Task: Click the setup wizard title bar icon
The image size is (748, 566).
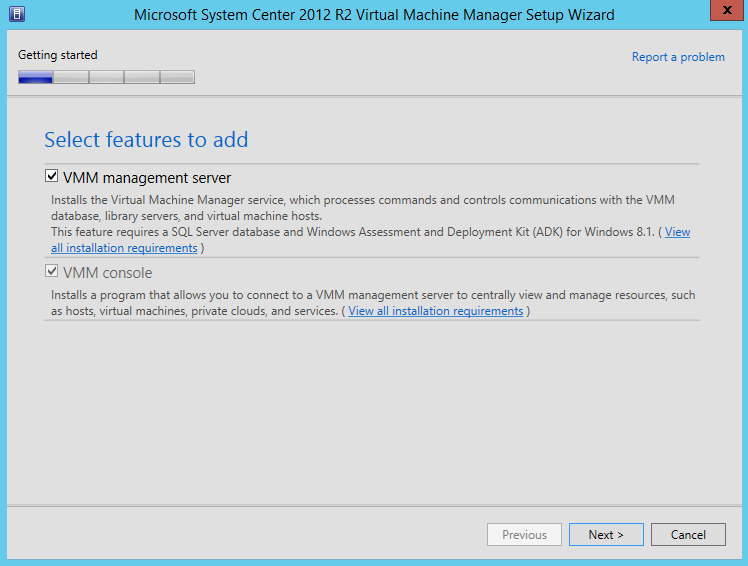Action: tap(17, 14)
